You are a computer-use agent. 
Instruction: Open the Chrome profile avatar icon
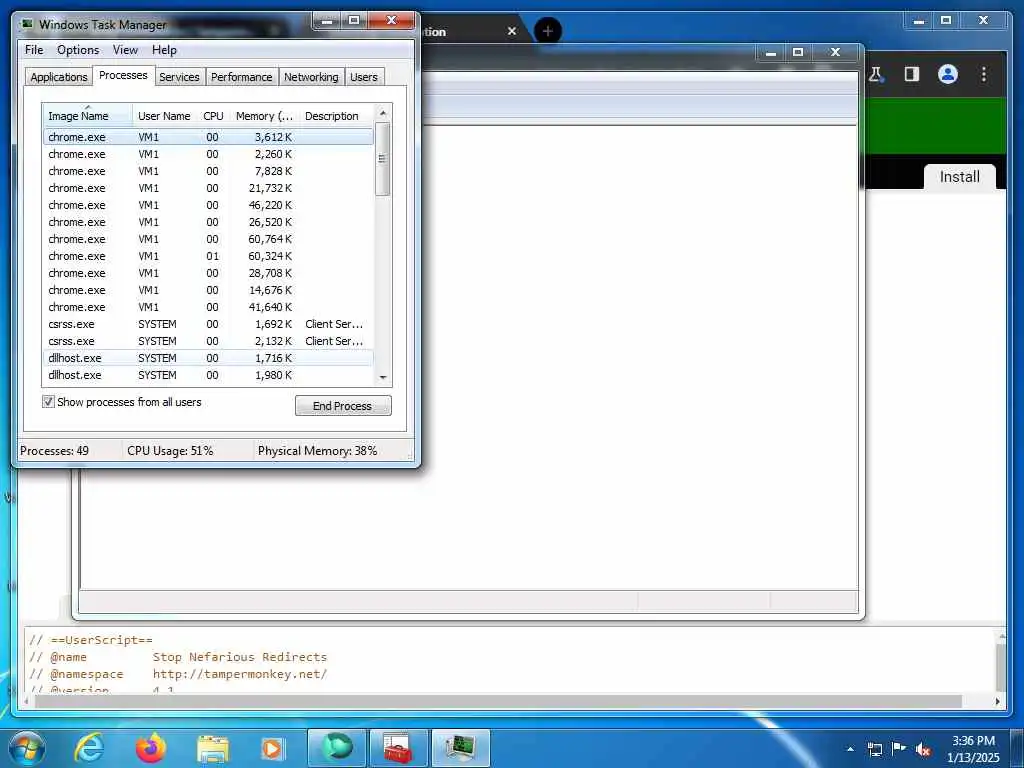948,74
